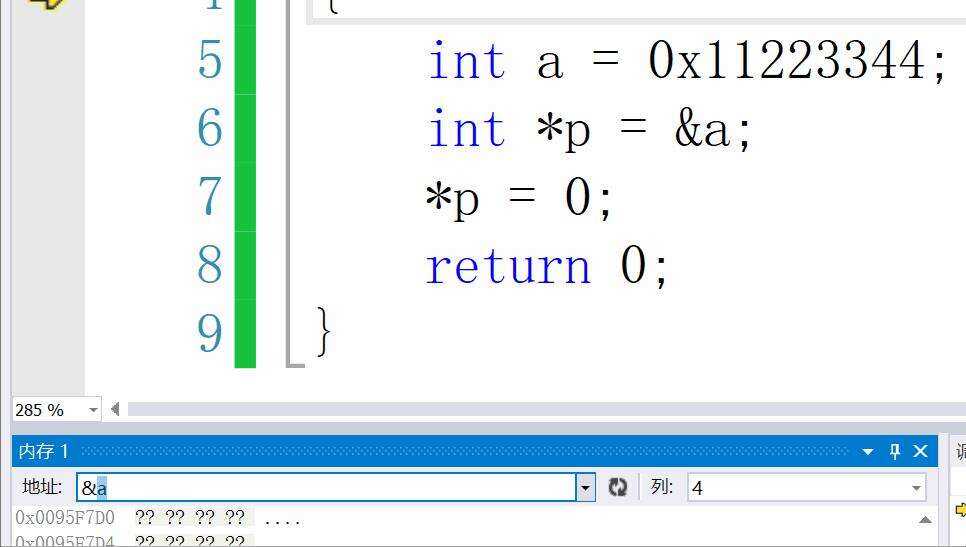
Task: Select the 内存 1 panel title
Action: [x=44, y=452]
